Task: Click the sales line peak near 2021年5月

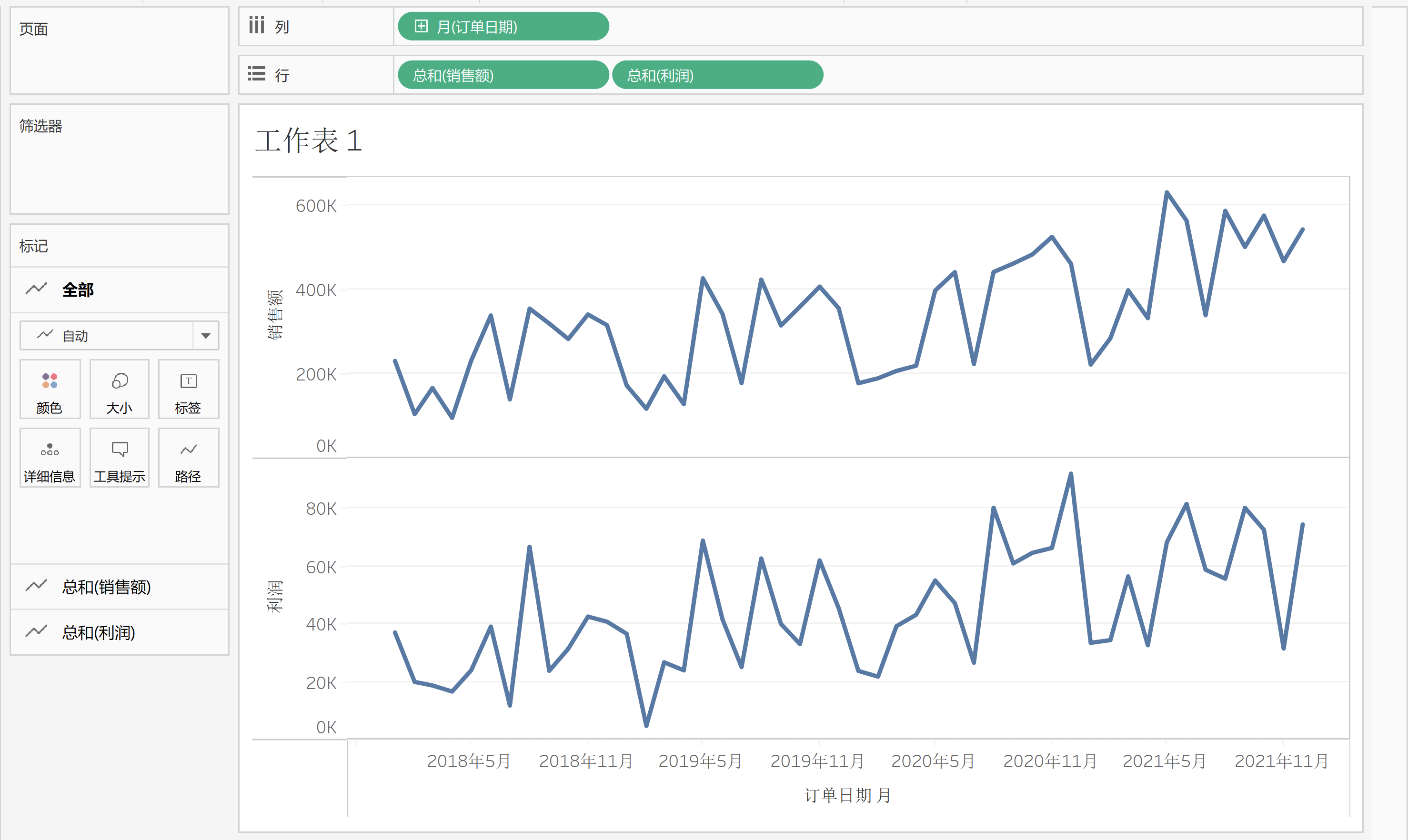Action: click(x=1167, y=192)
